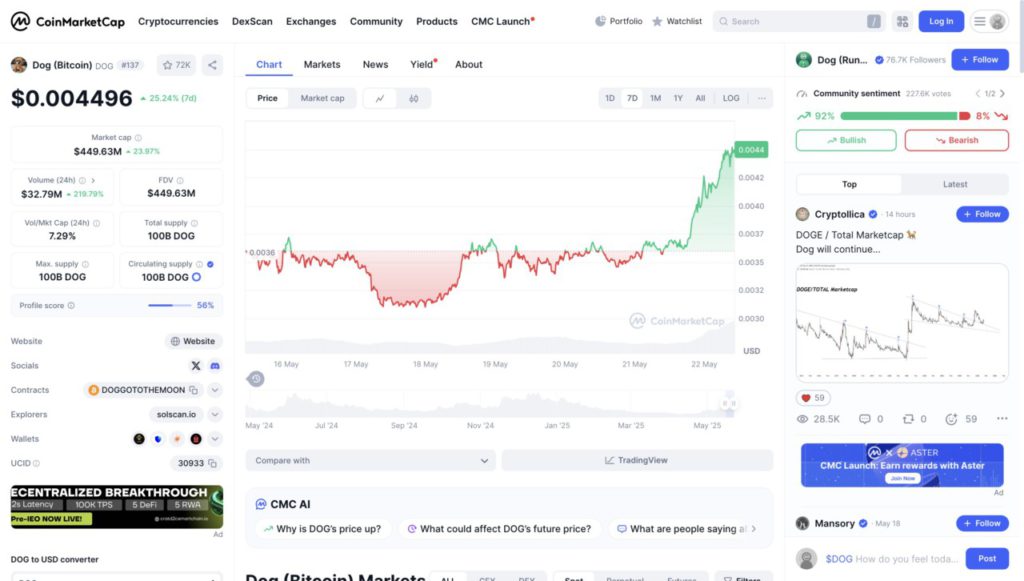
Task: Click the share icon beside DOG title
Action: coord(212,65)
